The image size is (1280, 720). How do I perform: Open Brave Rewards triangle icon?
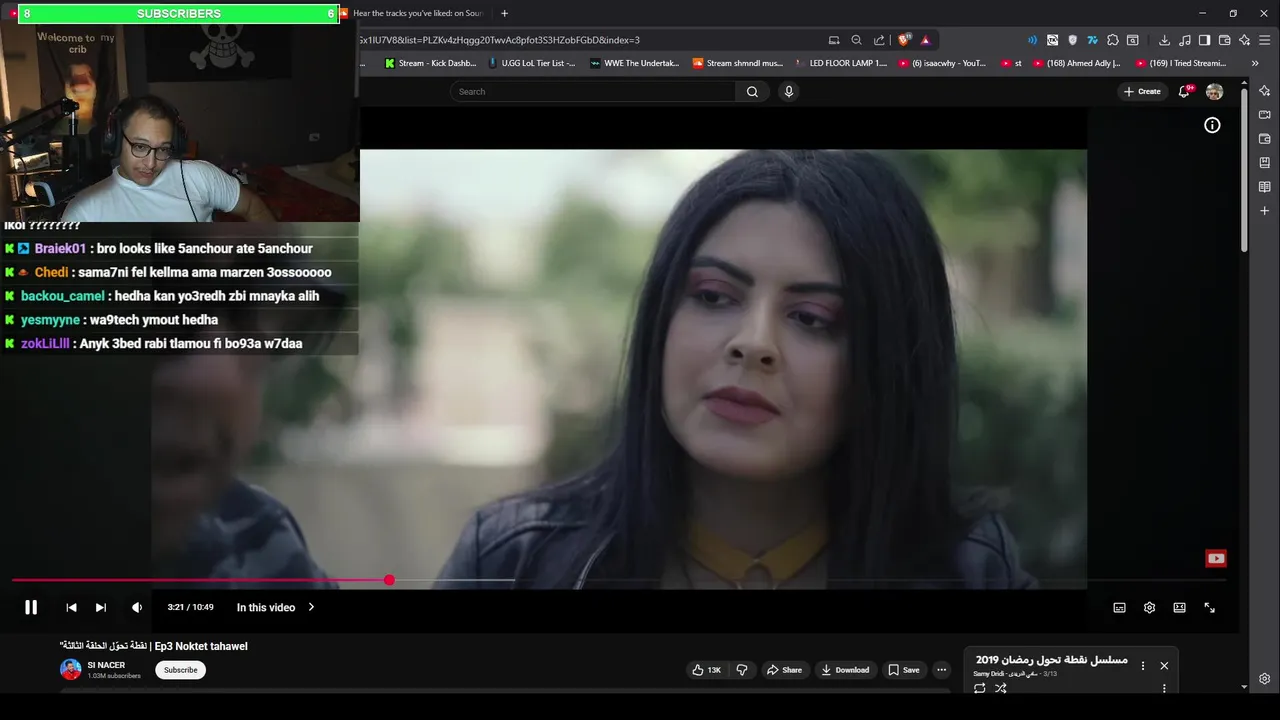point(925,40)
